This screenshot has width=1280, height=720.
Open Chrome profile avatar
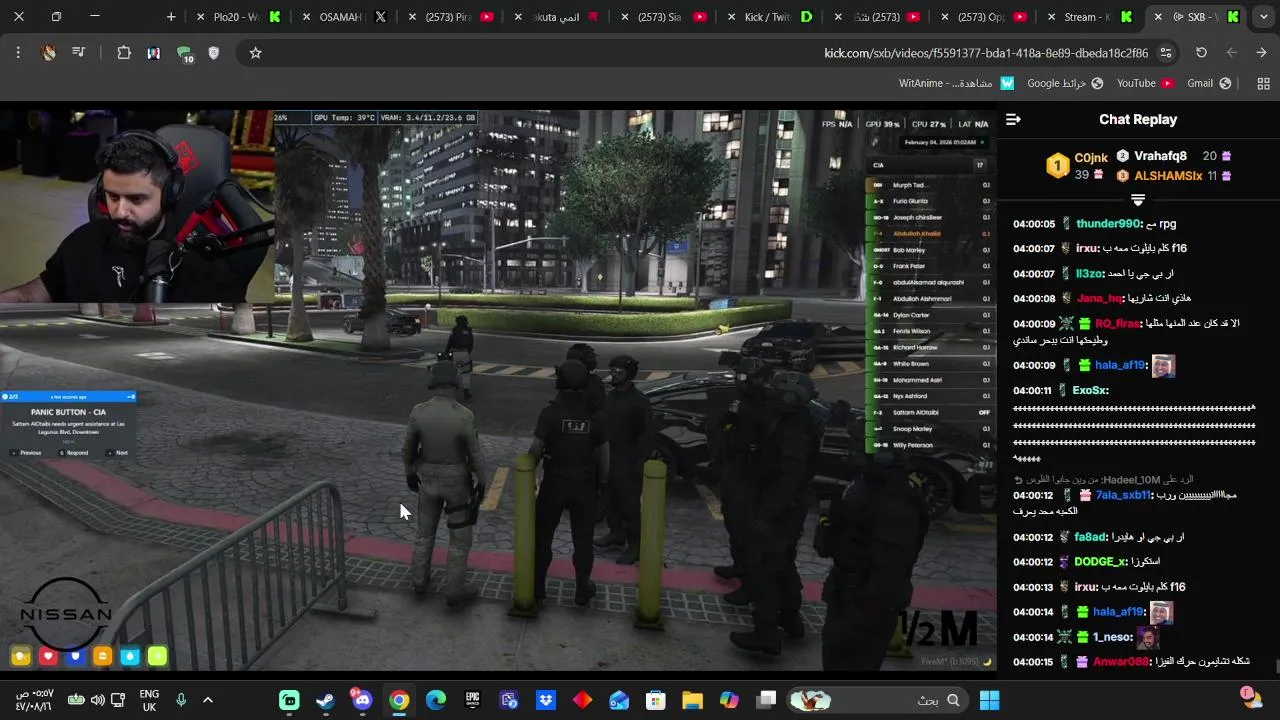pos(48,53)
